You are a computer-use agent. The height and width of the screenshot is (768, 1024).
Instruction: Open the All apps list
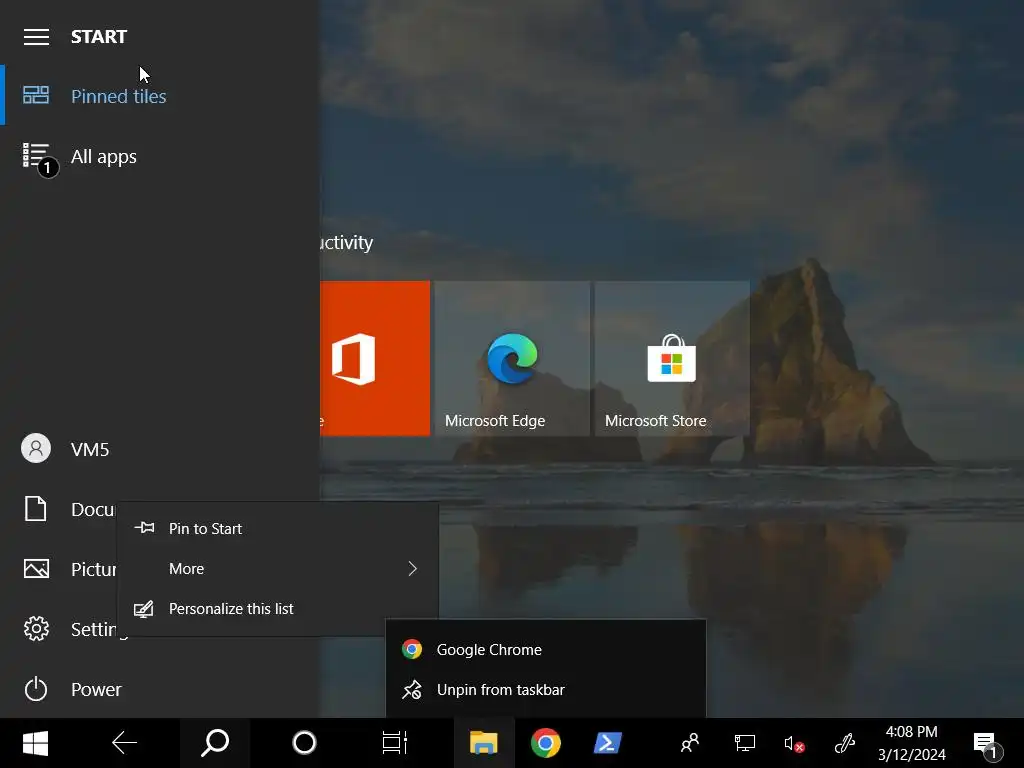coord(160,156)
